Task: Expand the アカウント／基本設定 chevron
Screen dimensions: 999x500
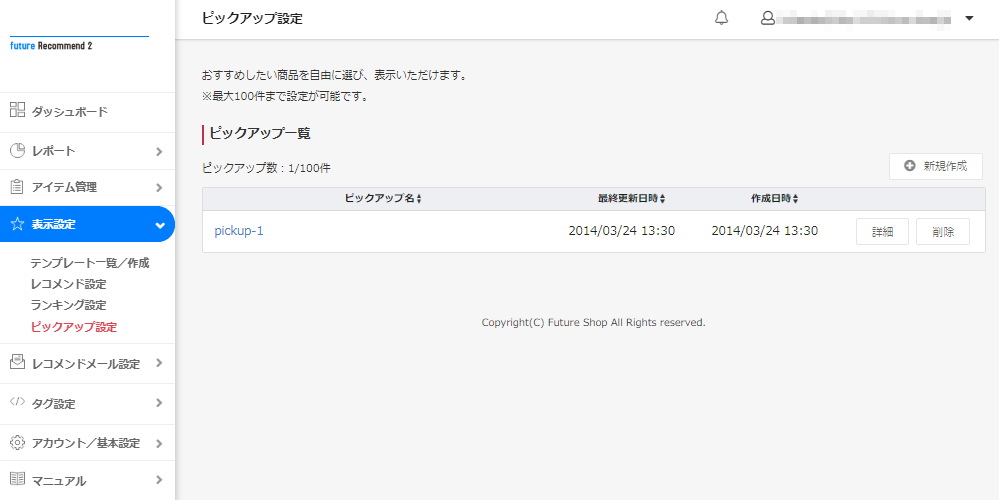Action: point(159,443)
